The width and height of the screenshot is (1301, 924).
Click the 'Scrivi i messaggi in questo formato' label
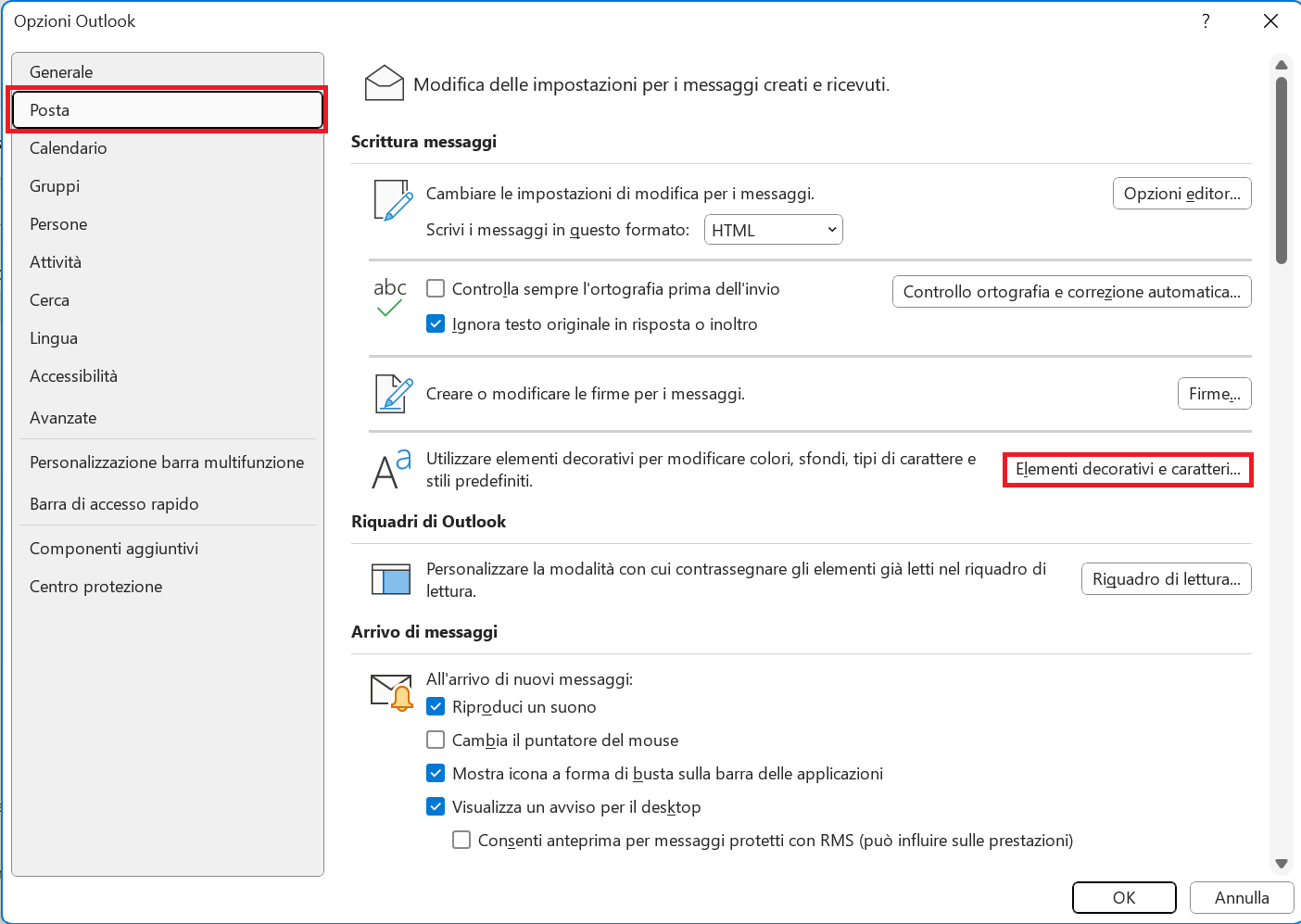[x=558, y=230]
